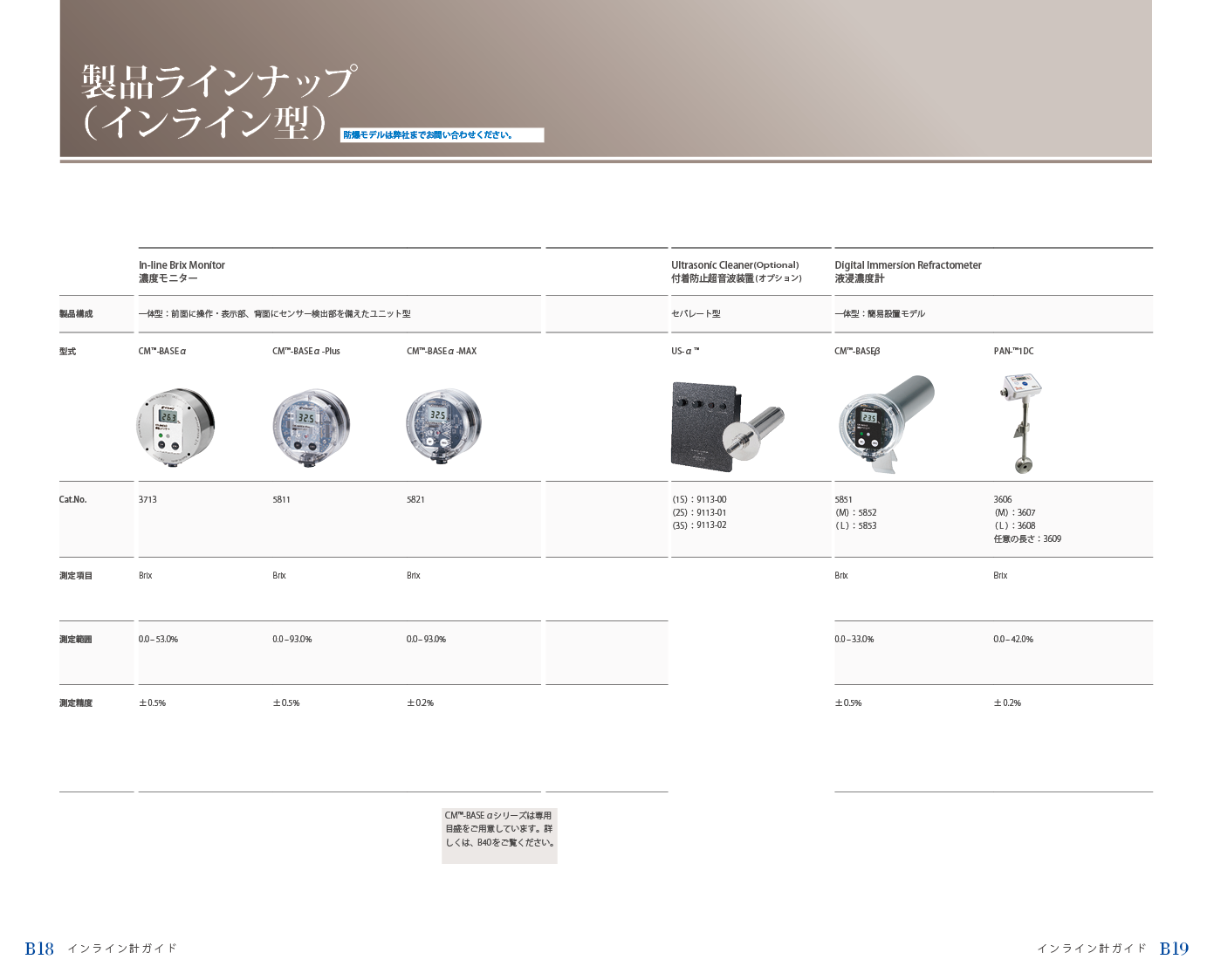Click the title 製品ラインナップ(インライン型)
The image size is (1214, 980).
220,101
